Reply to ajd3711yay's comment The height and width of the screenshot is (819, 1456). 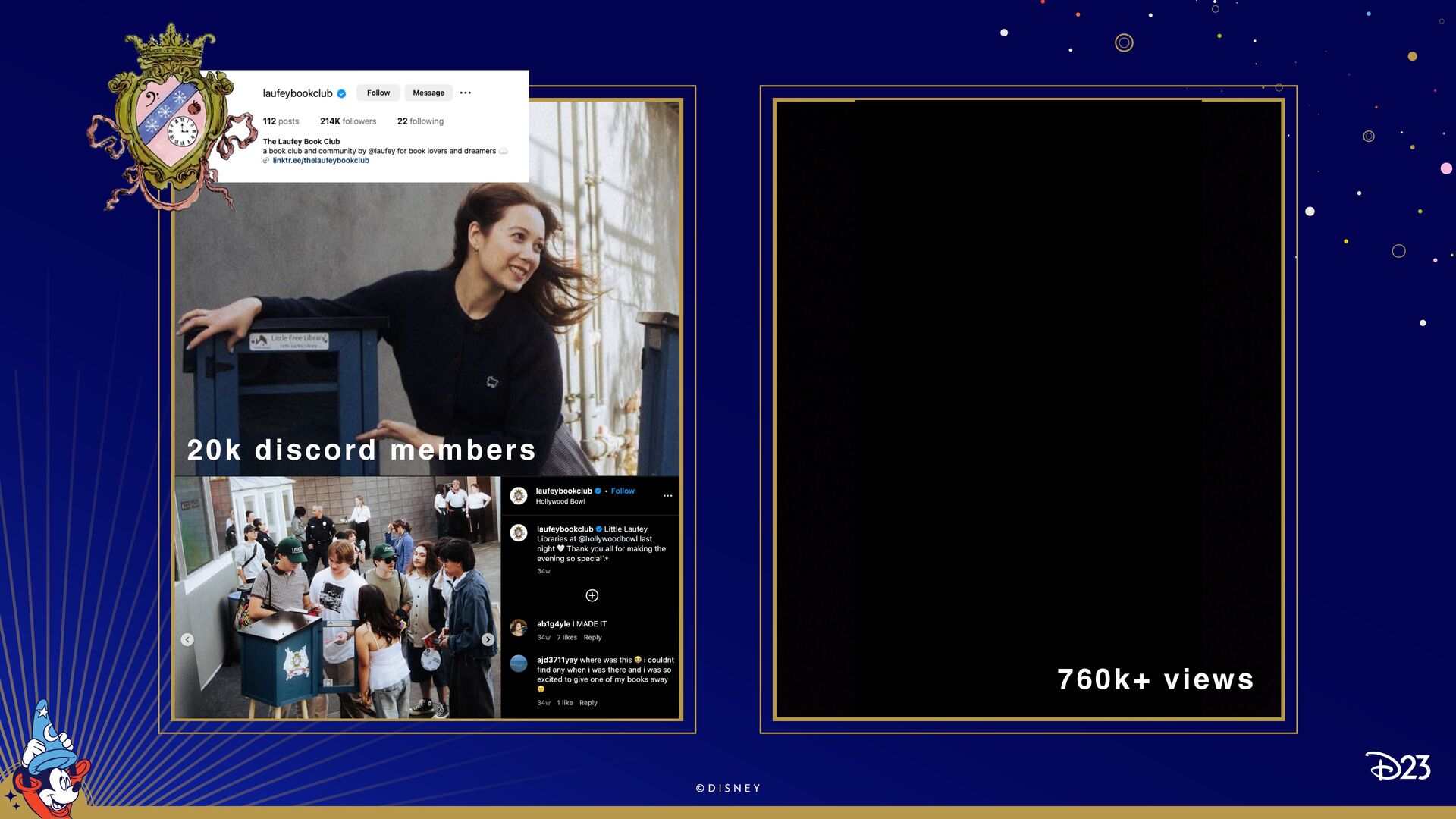588,703
